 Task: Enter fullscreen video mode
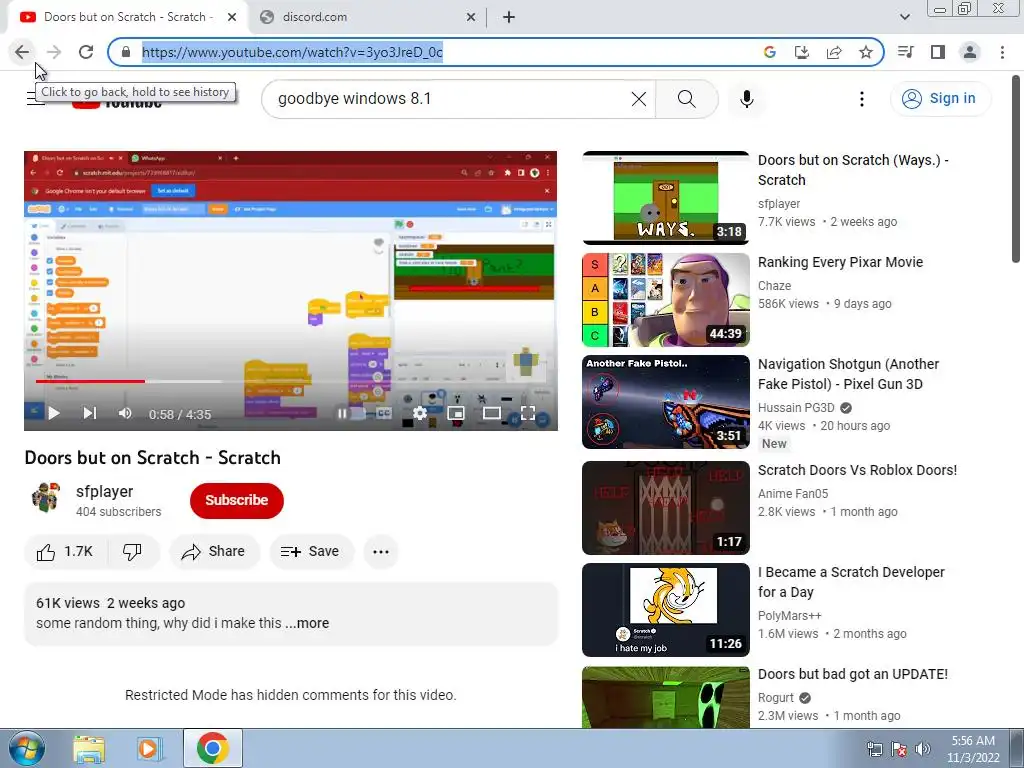click(528, 413)
